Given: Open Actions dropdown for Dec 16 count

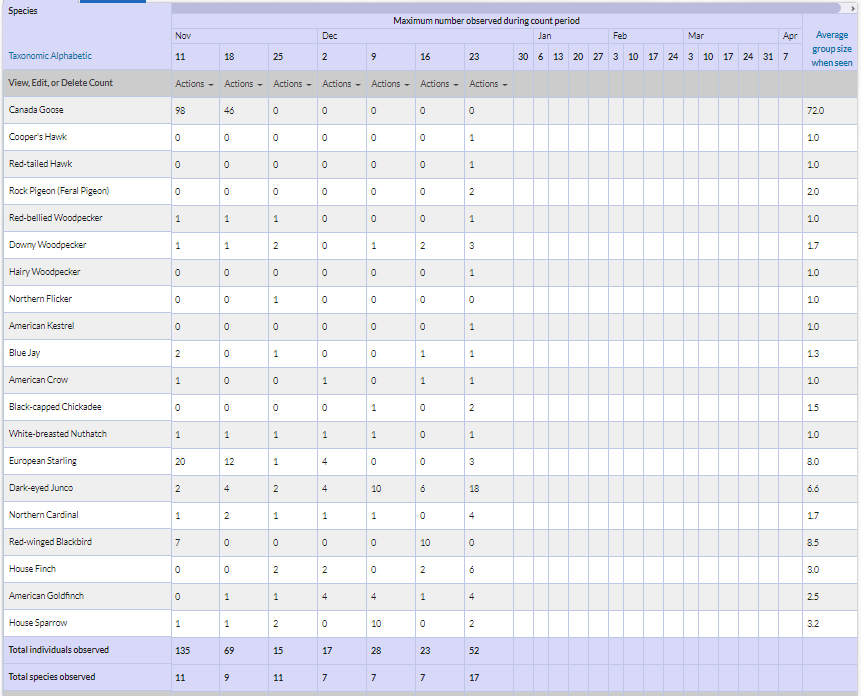Looking at the screenshot, I should point(438,84).
